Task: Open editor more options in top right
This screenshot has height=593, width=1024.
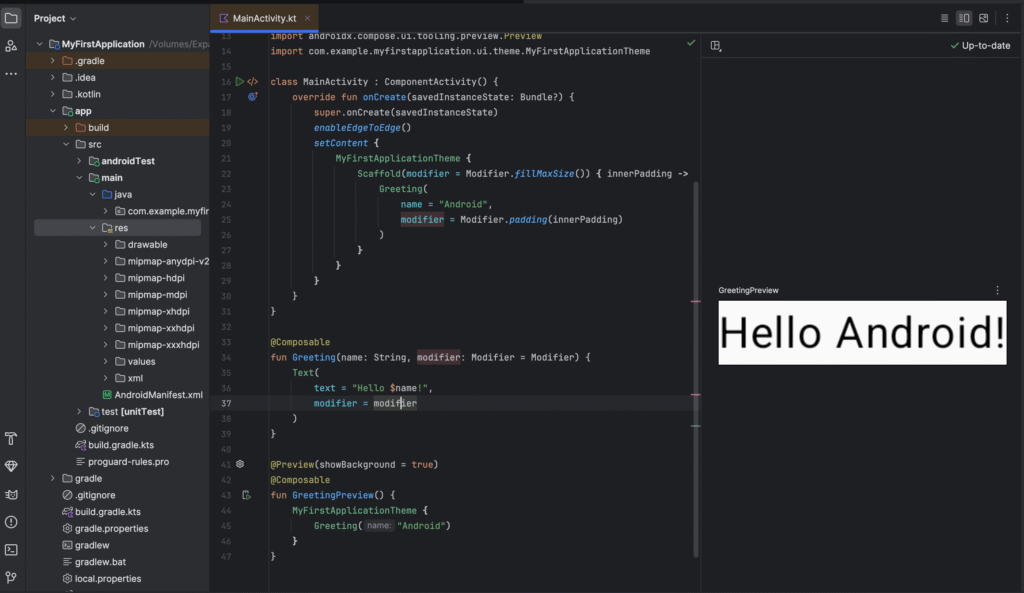Action: 1007,18
